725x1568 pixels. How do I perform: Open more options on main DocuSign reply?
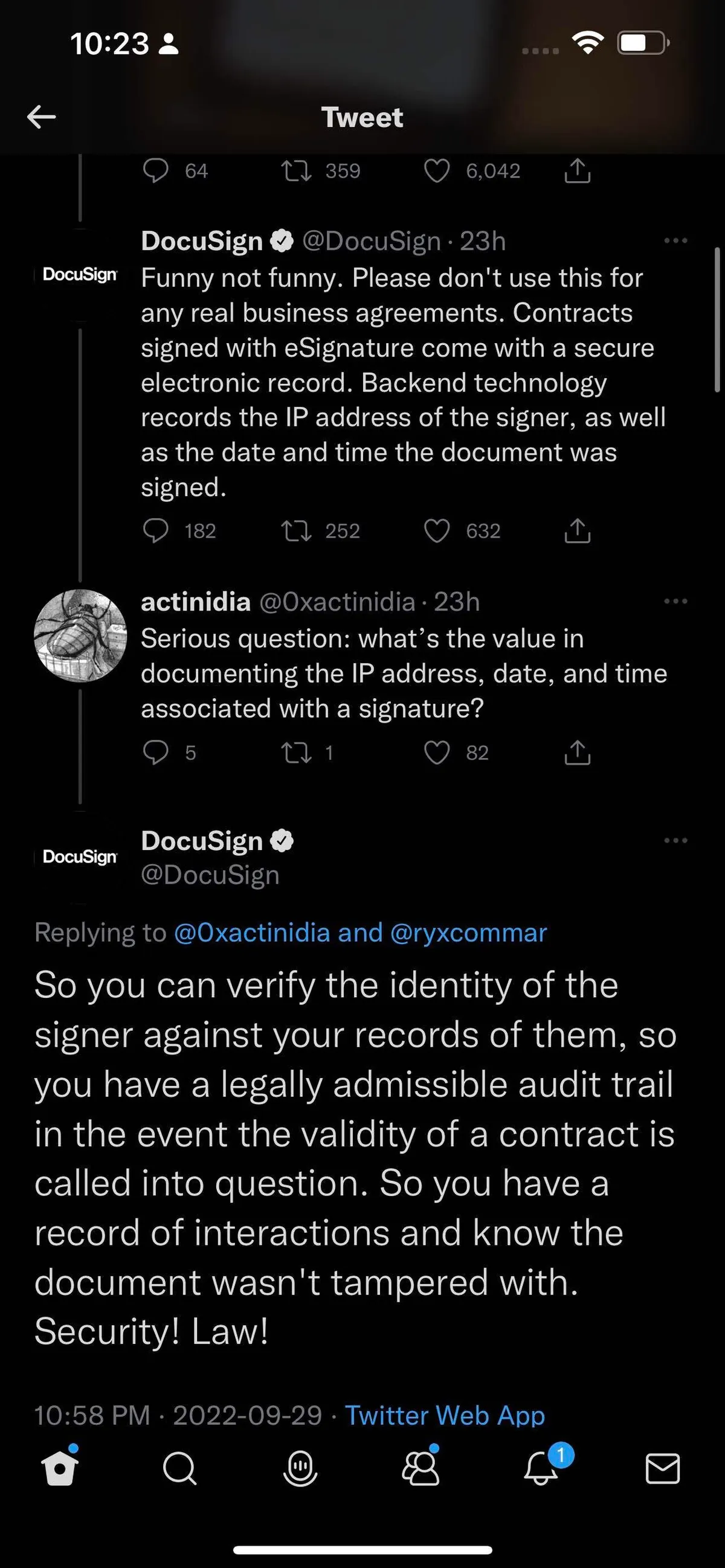675,841
